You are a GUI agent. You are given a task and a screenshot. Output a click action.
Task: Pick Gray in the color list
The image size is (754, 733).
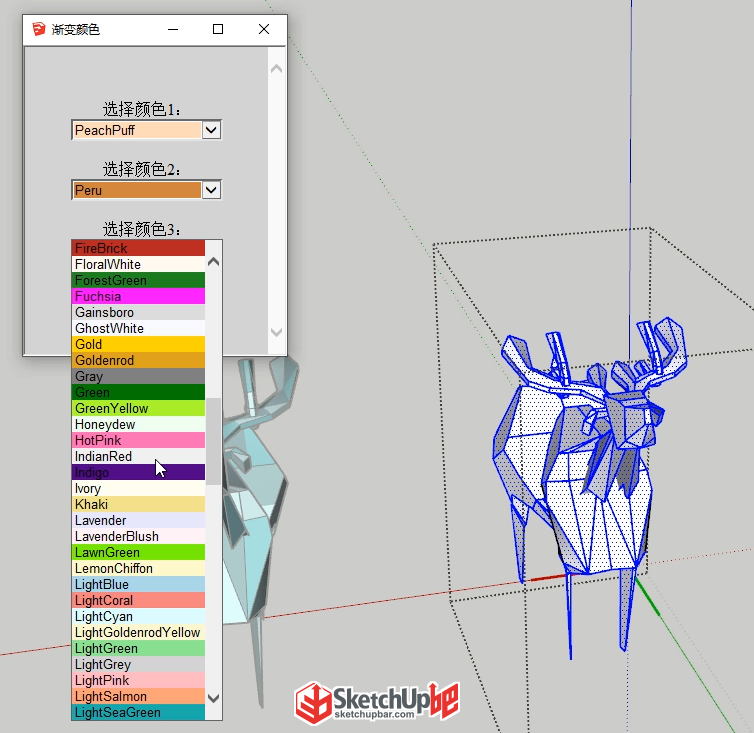(138, 376)
